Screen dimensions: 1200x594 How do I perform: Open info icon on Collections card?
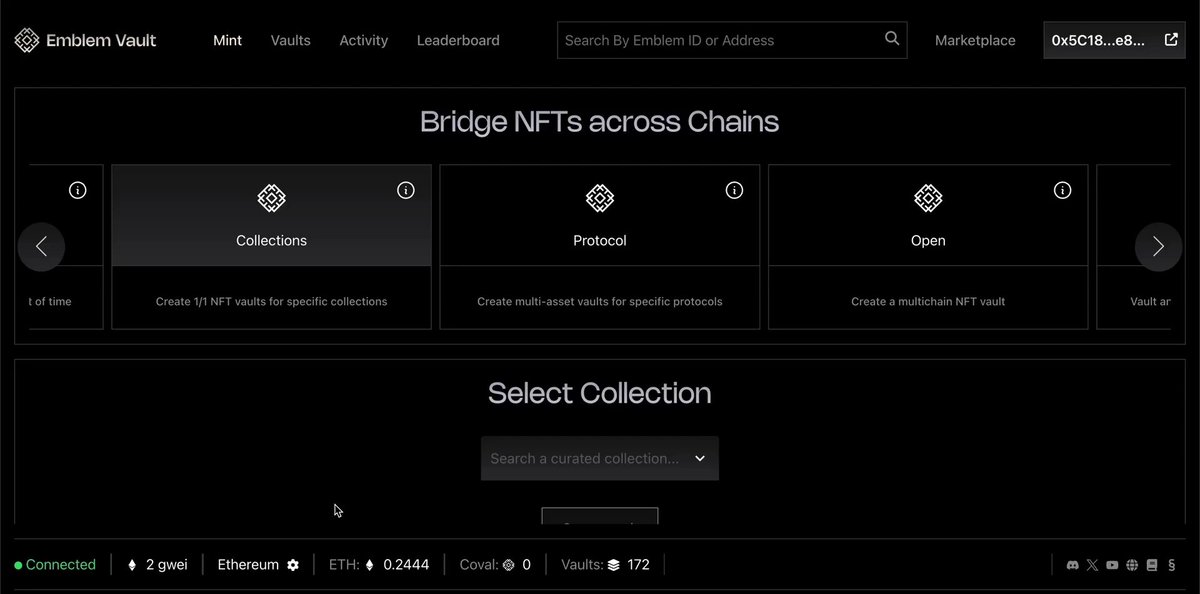coord(406,190)
